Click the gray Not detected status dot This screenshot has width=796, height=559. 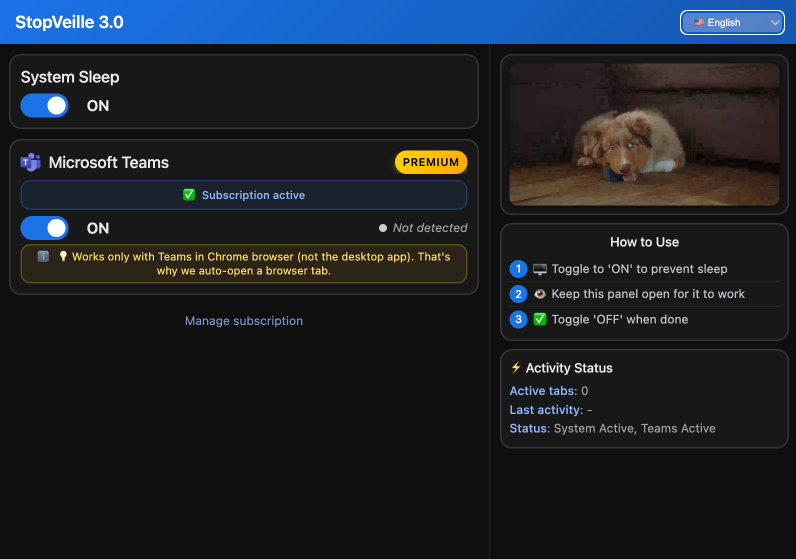(x=383, y=228)
